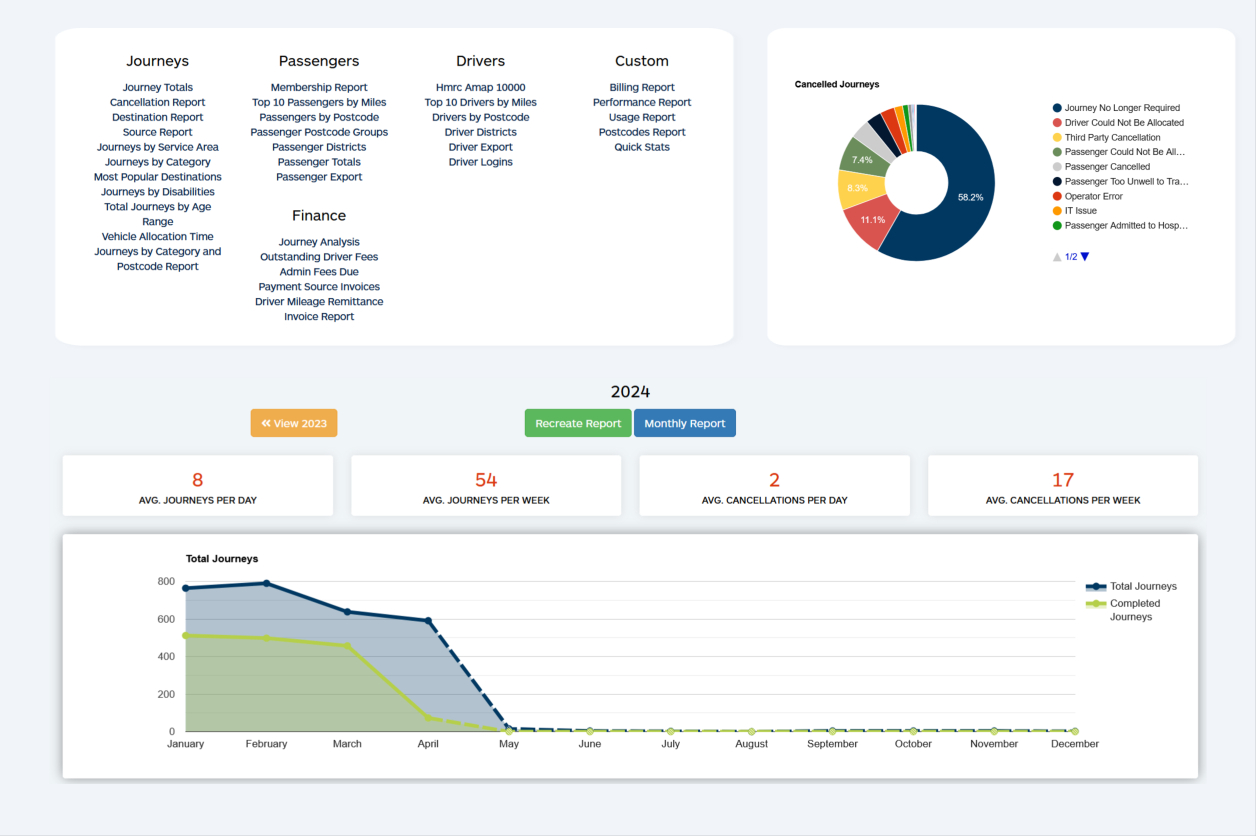Screen dimensions: 1256x836
Task: Open the Cancellation Report
Action: click(157, 102)
